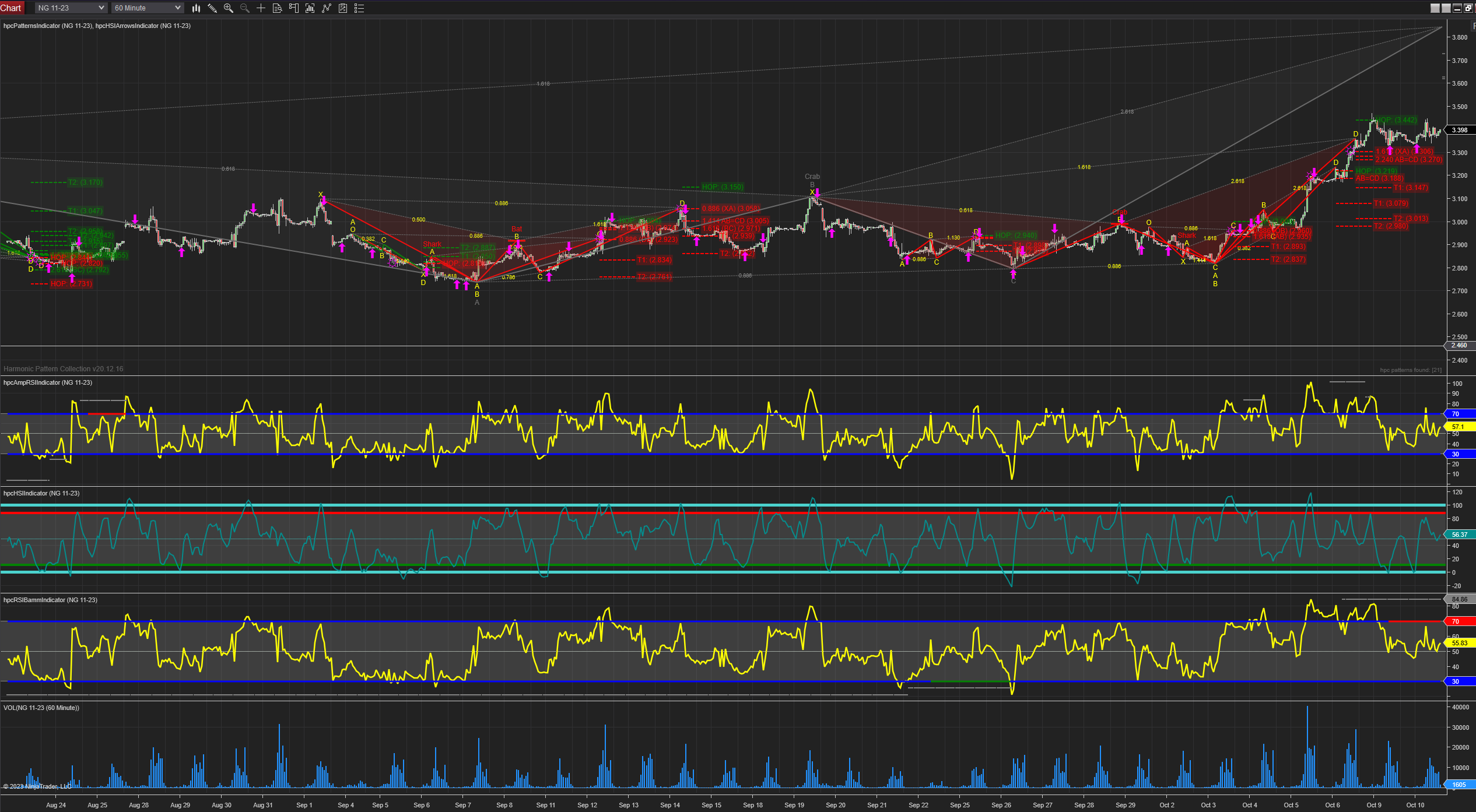Open chart properties list icon
This screenshot has width=1476, height=812.
tap(359, 8)
